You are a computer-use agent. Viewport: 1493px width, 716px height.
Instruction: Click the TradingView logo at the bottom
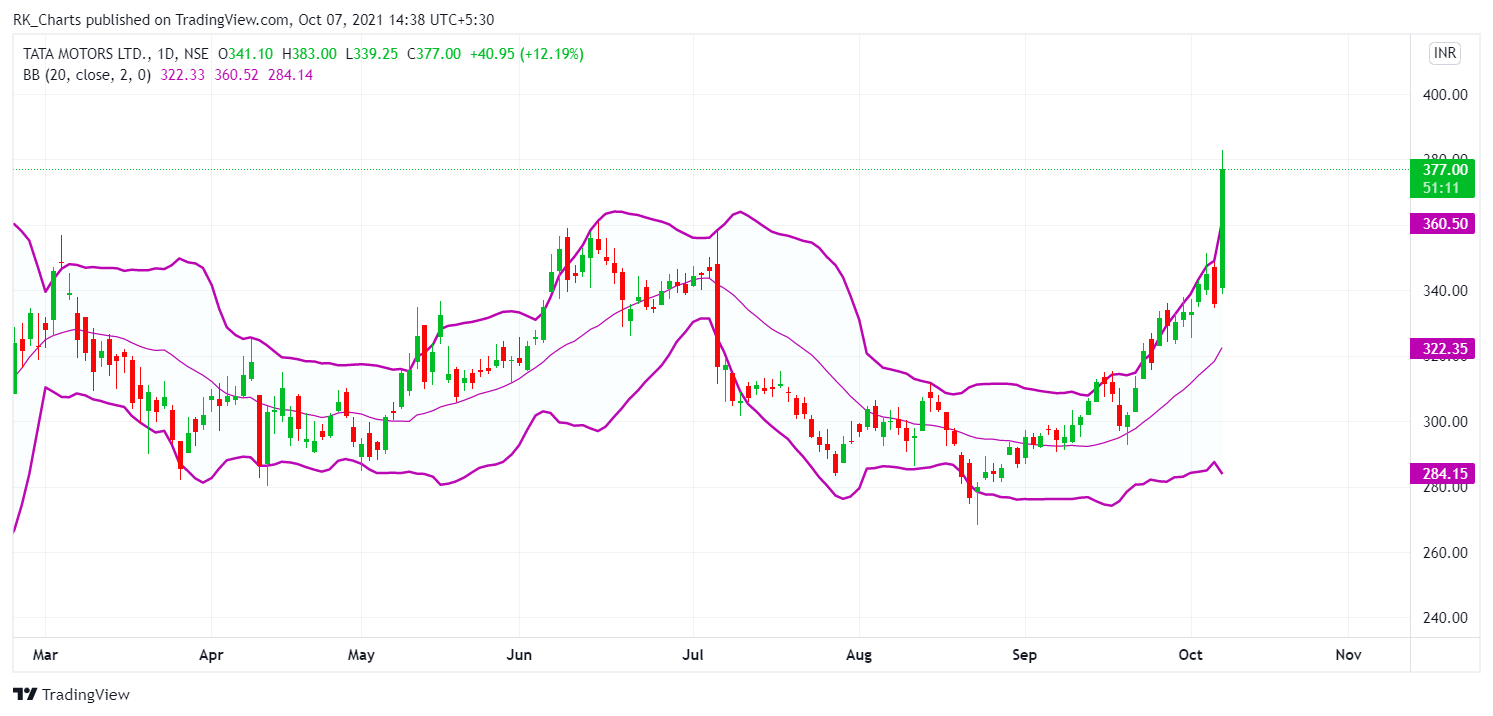pyautogui.click(x=71, y=694)
